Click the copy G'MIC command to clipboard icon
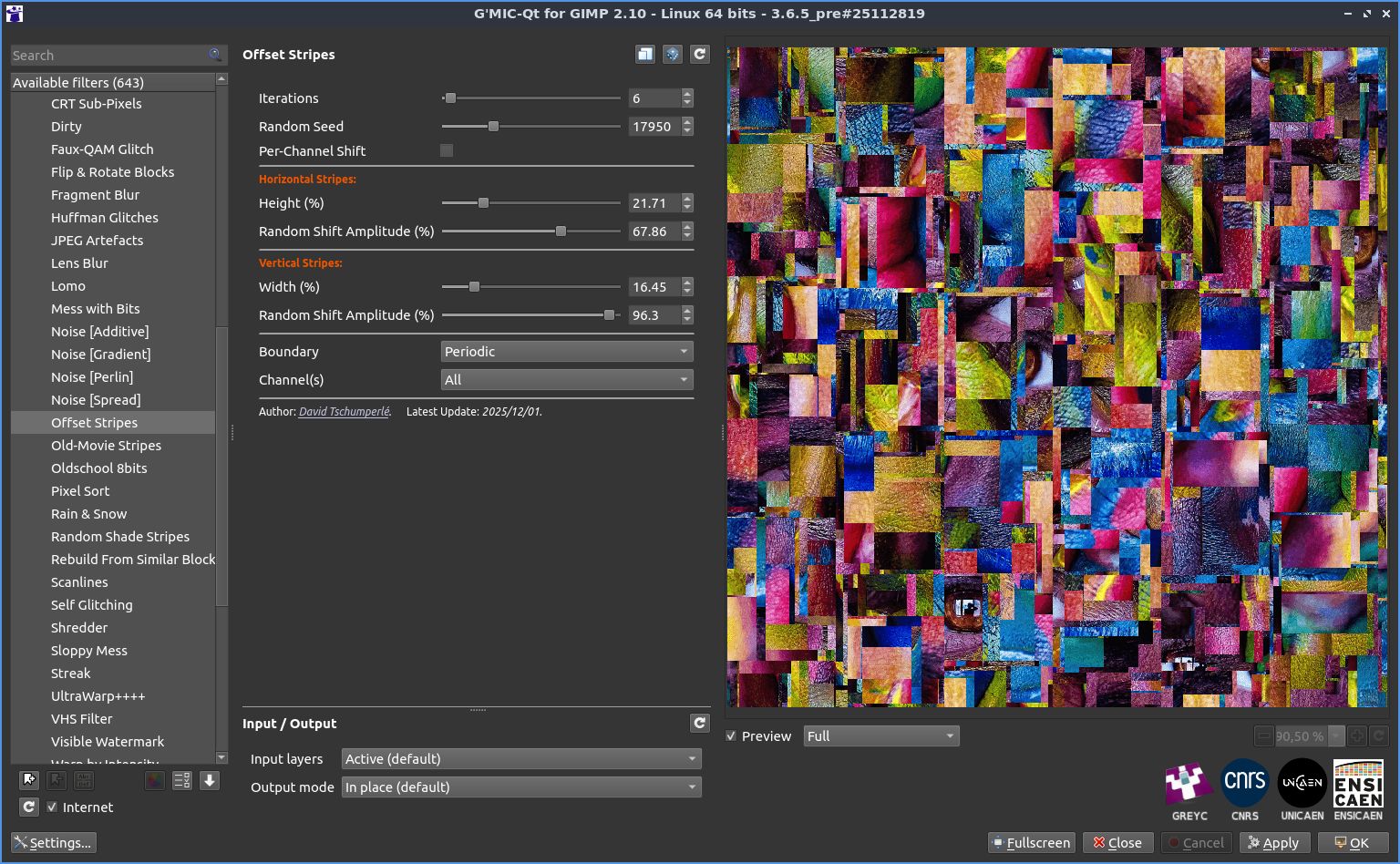The image size is (1400, 864). click(x=644, y=55)
